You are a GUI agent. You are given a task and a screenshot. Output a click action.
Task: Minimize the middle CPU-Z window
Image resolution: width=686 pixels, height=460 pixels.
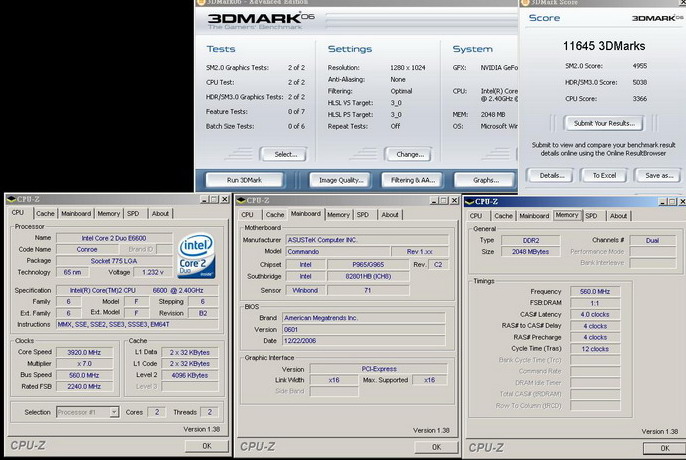pos(432,200)
